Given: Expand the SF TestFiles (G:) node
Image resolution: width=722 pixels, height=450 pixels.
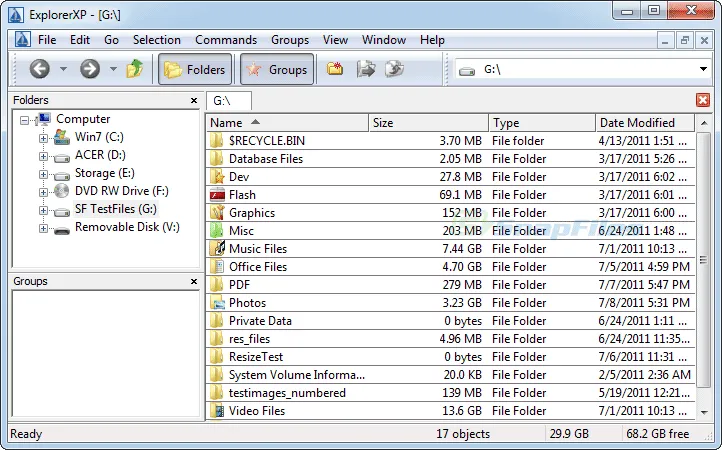Looking at the screenshot, I should (x=43, y=210).
